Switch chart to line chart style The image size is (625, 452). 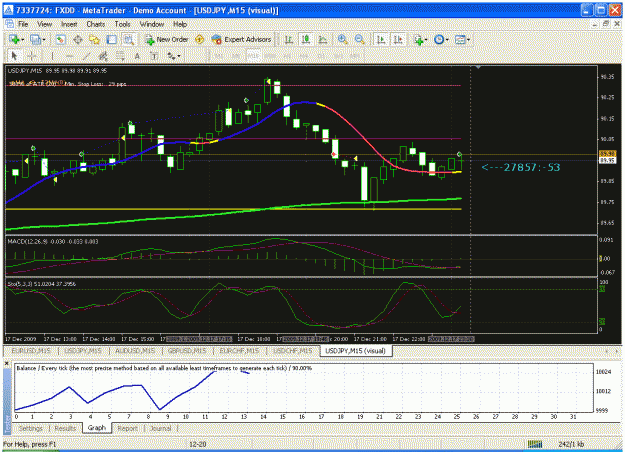click(323, 39)
